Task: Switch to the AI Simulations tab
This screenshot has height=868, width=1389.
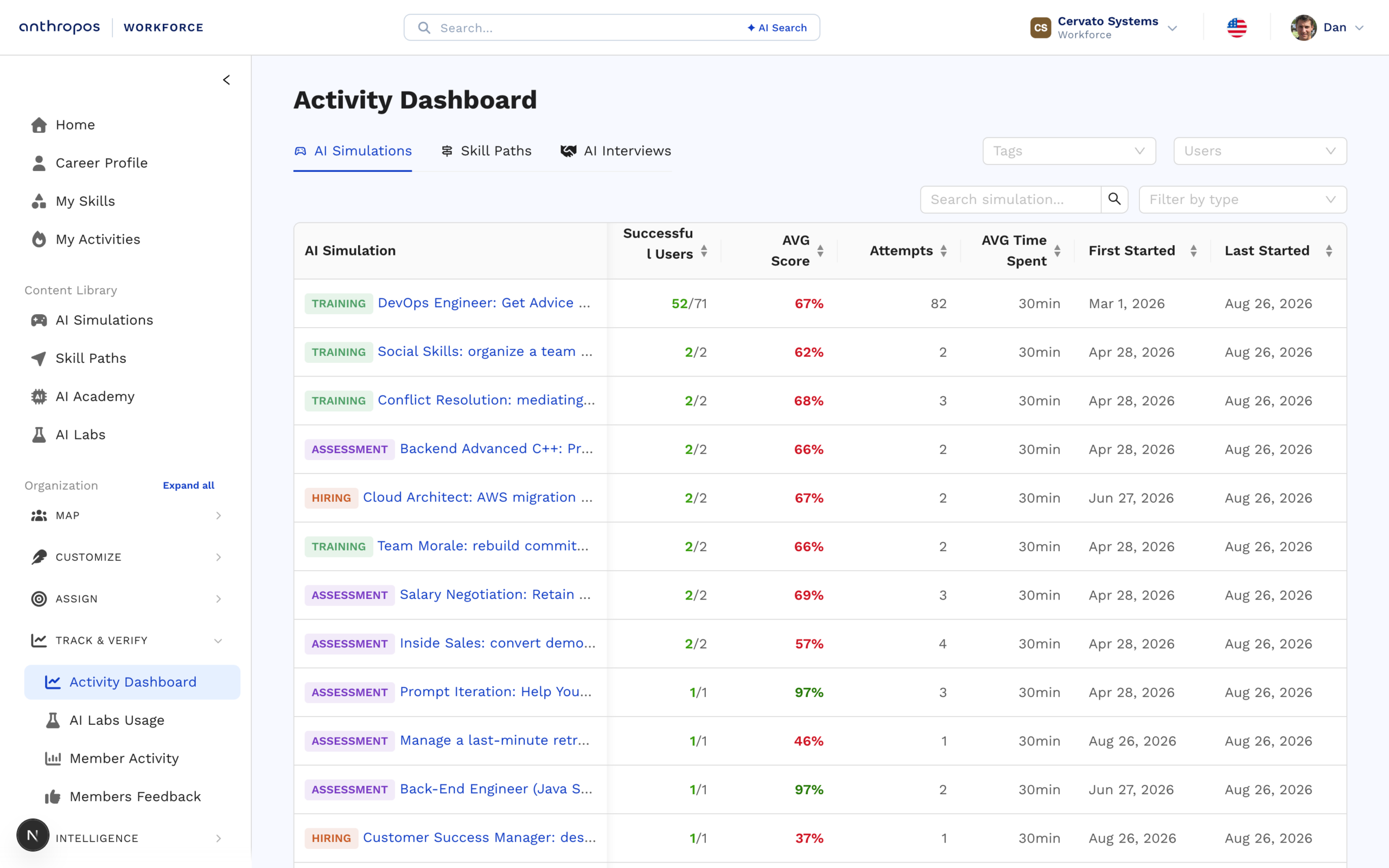Action: (x=353, y=151)
